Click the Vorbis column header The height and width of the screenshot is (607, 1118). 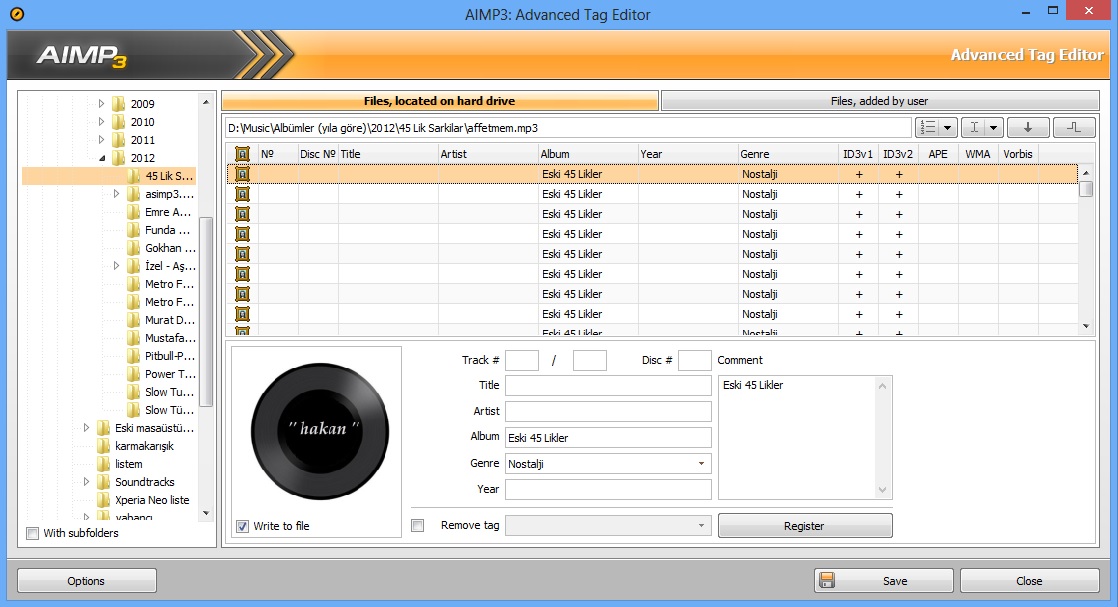point(1018,154)
